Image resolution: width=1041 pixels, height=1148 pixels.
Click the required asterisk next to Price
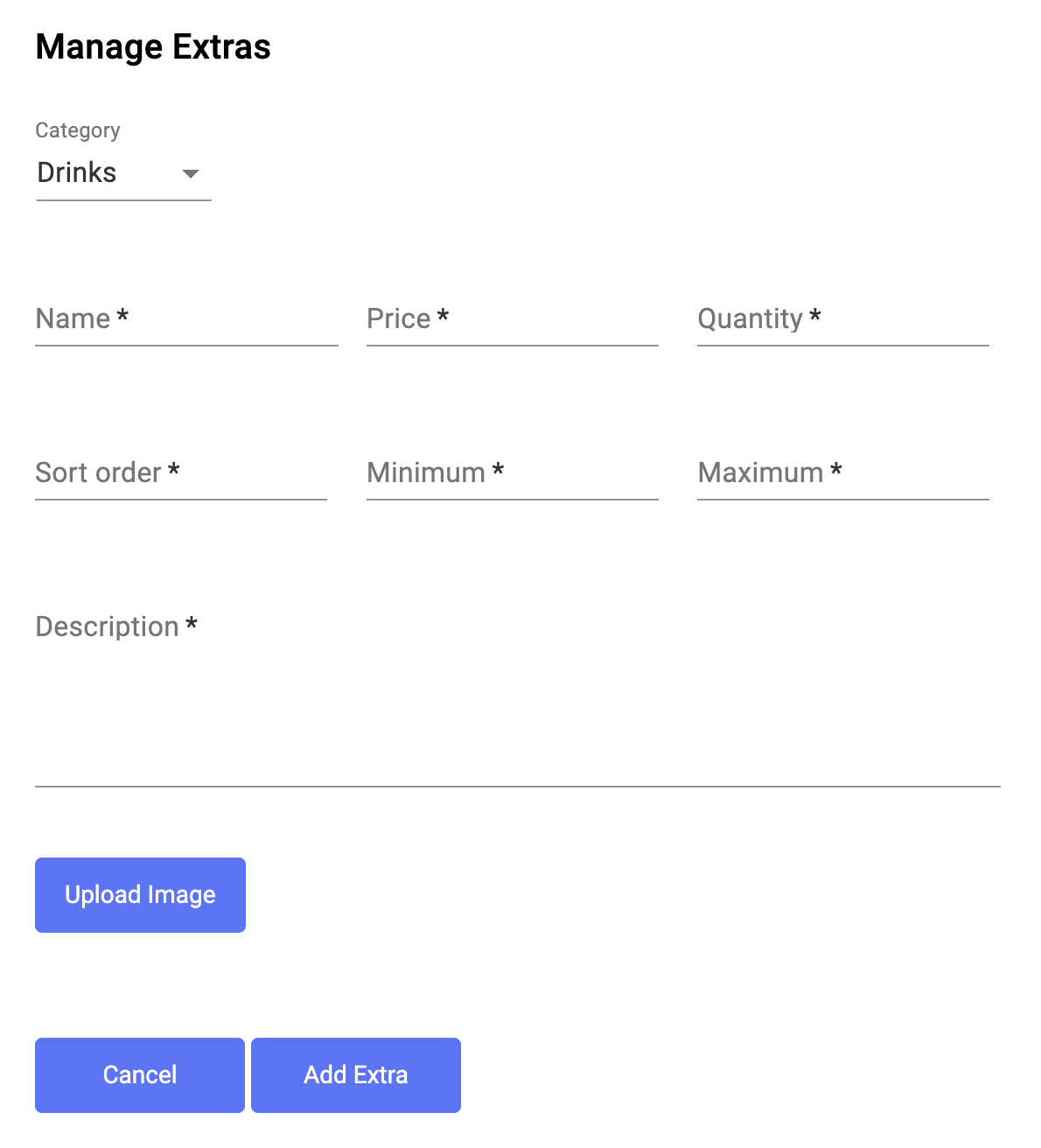pos(444,316)
